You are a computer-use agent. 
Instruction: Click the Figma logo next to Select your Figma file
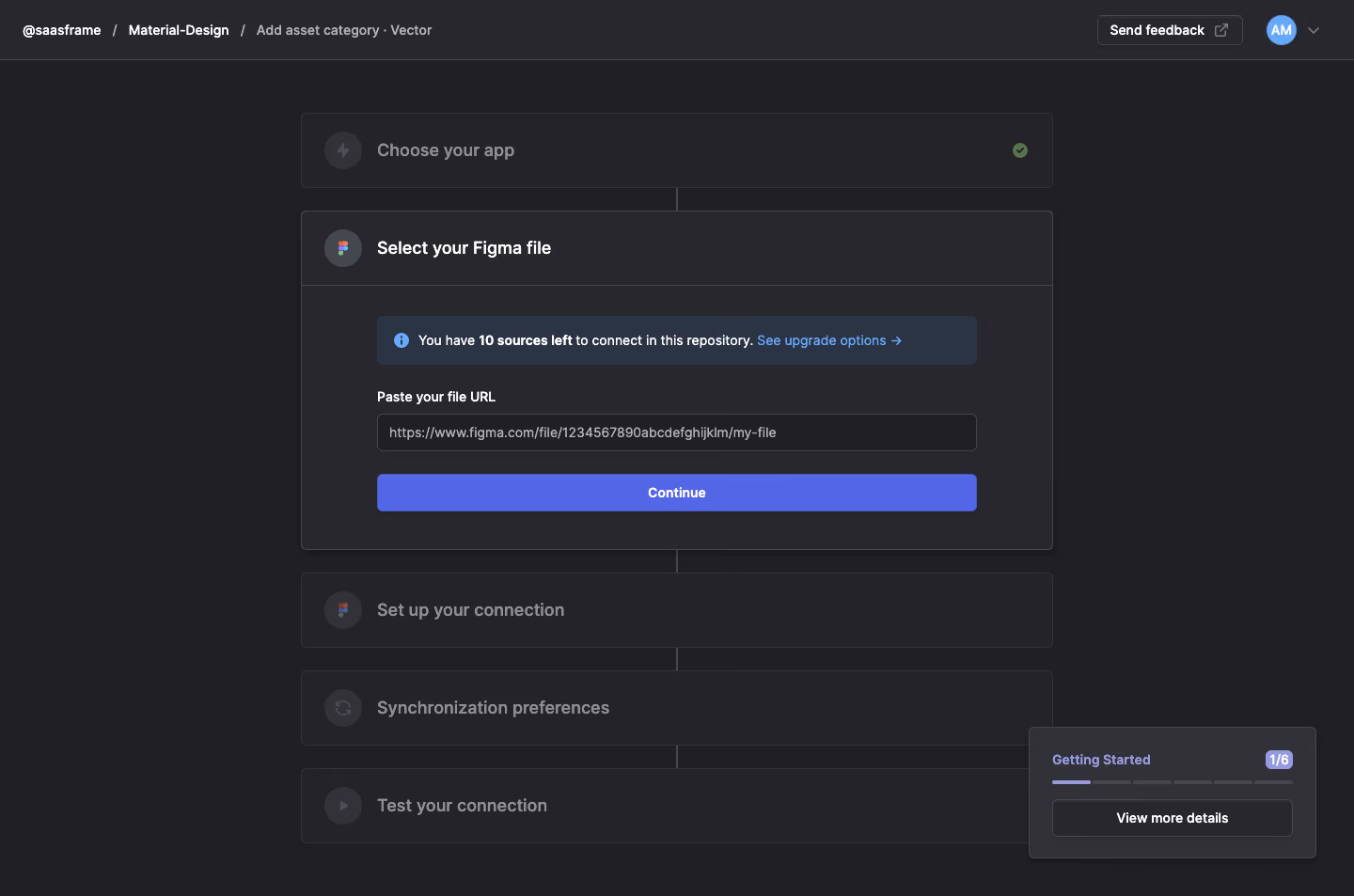(343, 248)
